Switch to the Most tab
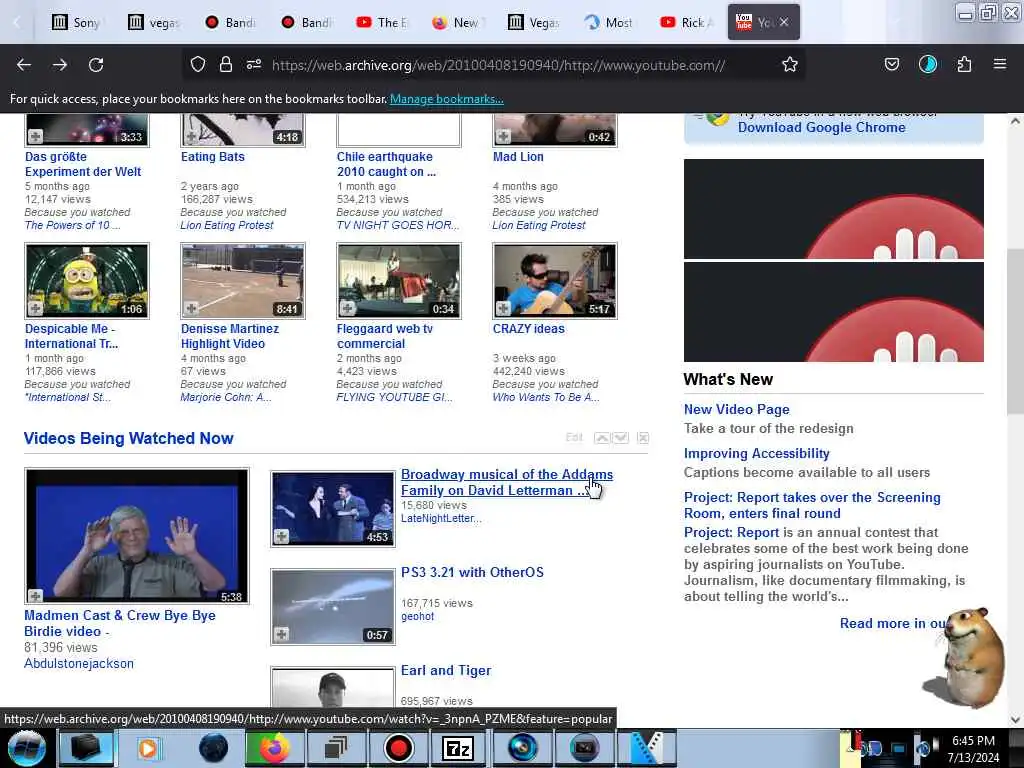The width and height of the screenshot is (1024, 768). [x=609, y=22]
